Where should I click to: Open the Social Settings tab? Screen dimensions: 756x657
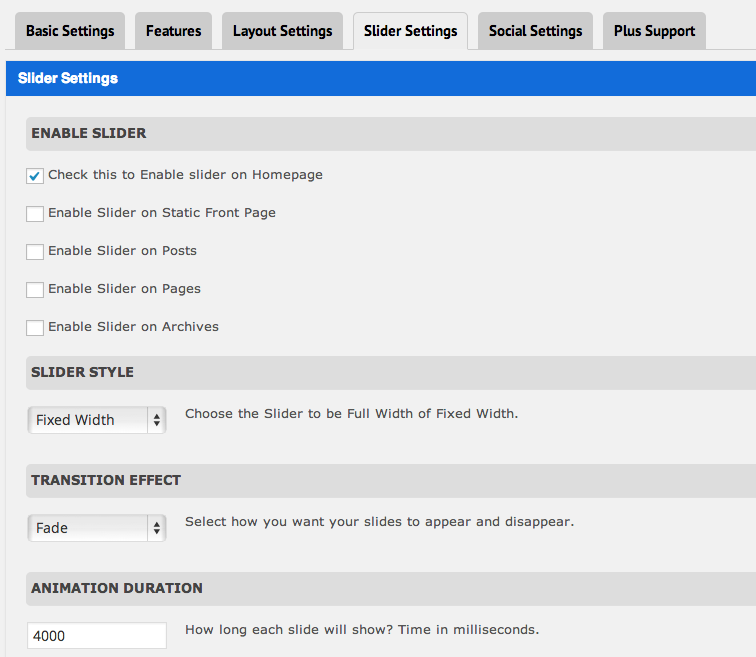(x=535, y=31)
